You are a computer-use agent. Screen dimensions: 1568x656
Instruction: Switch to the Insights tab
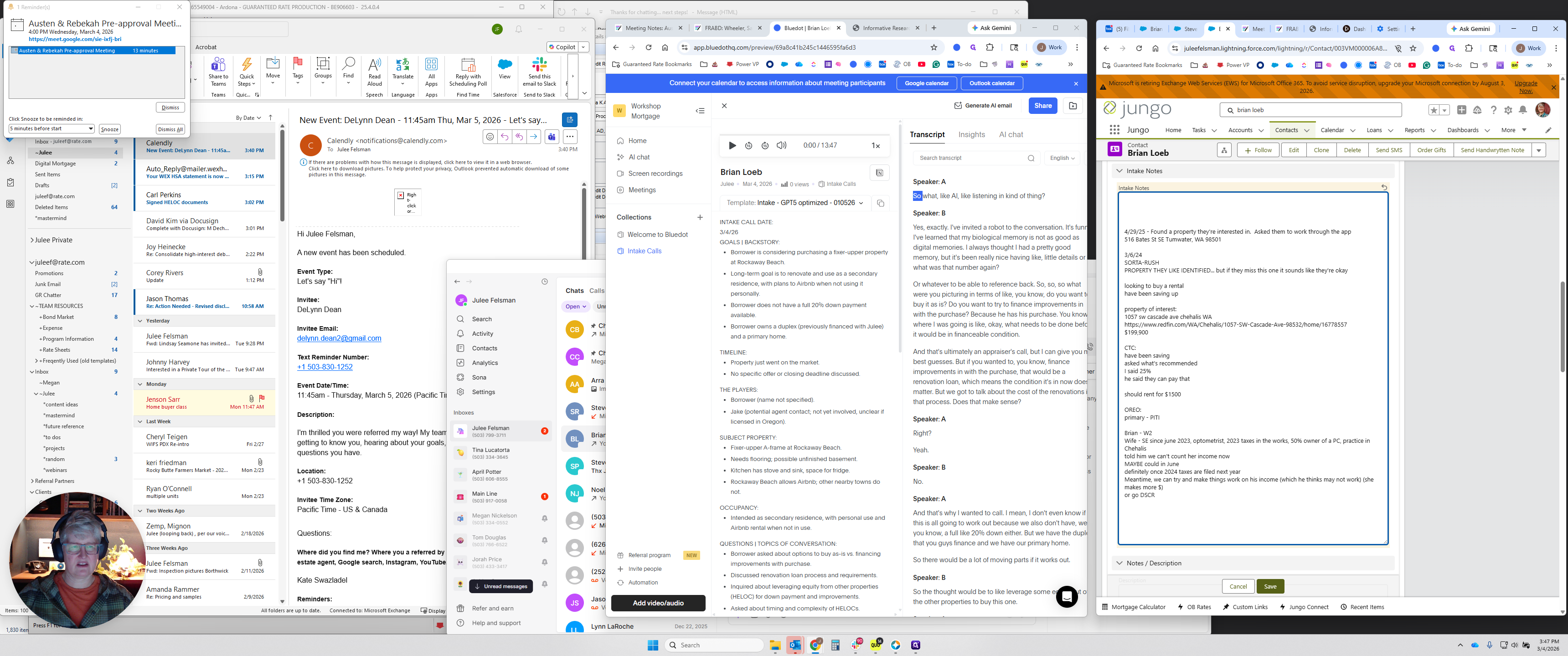pos(971,134)
